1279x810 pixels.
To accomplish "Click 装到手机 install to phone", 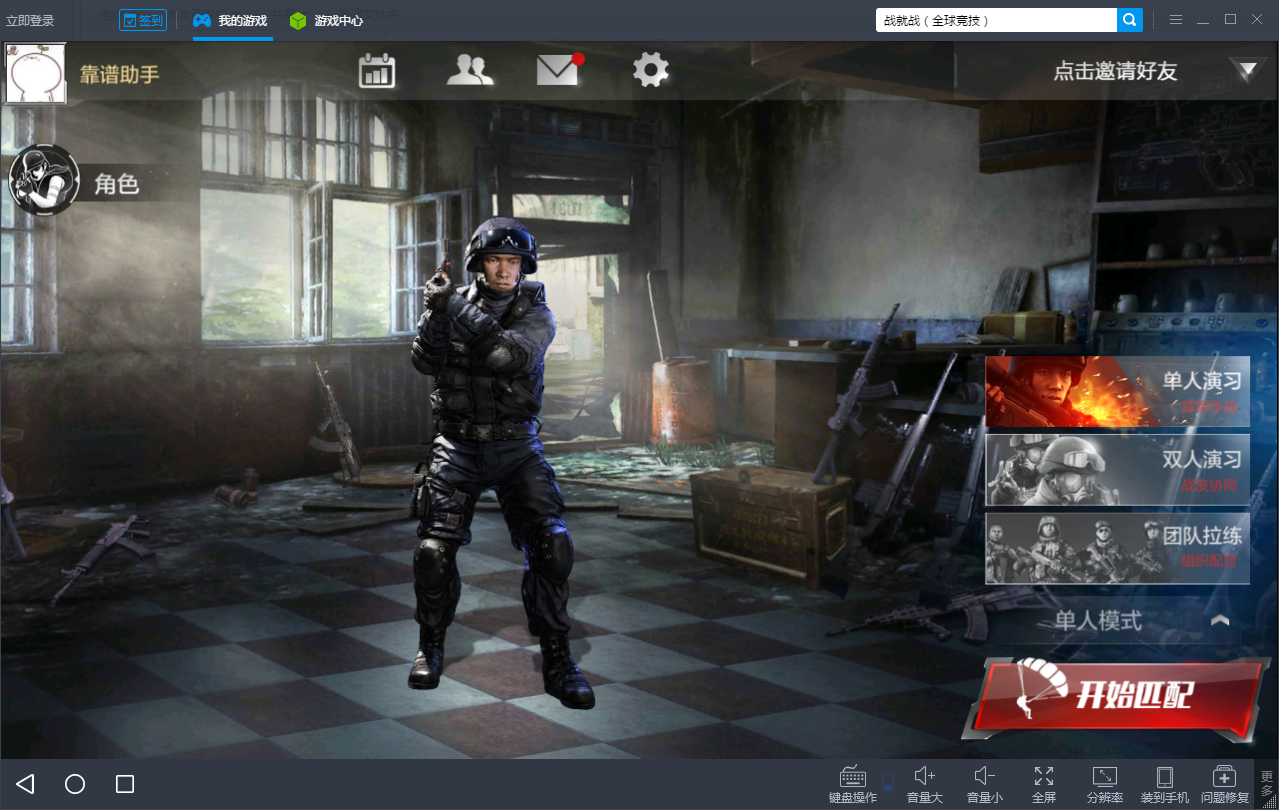I will [1165, 785].
